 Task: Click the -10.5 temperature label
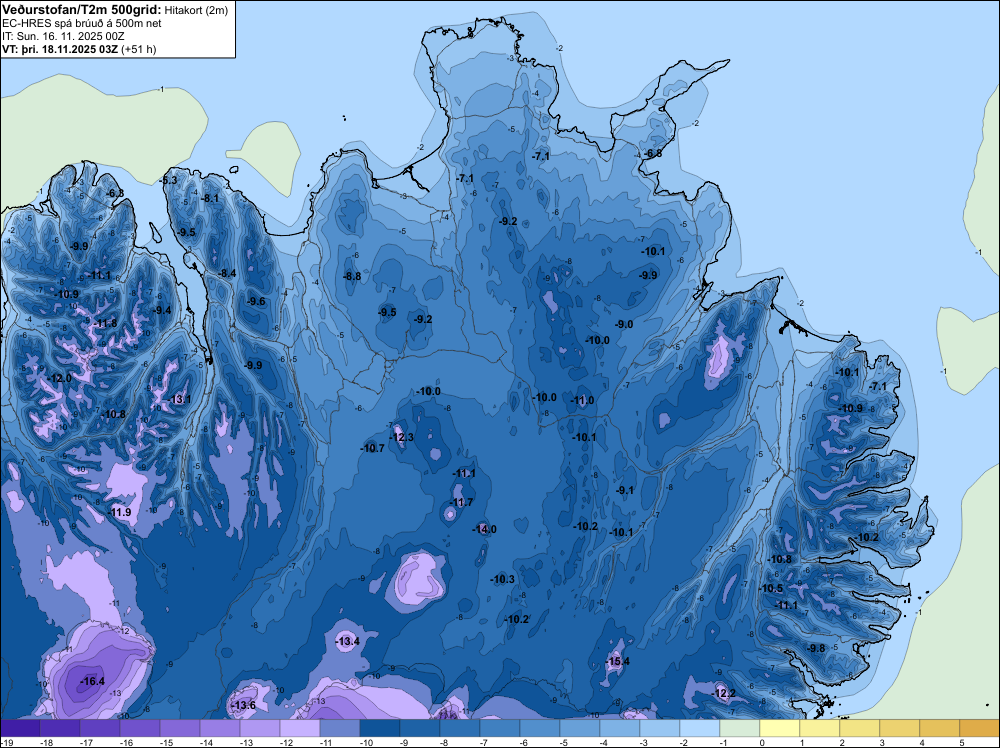tap(770, 589)
